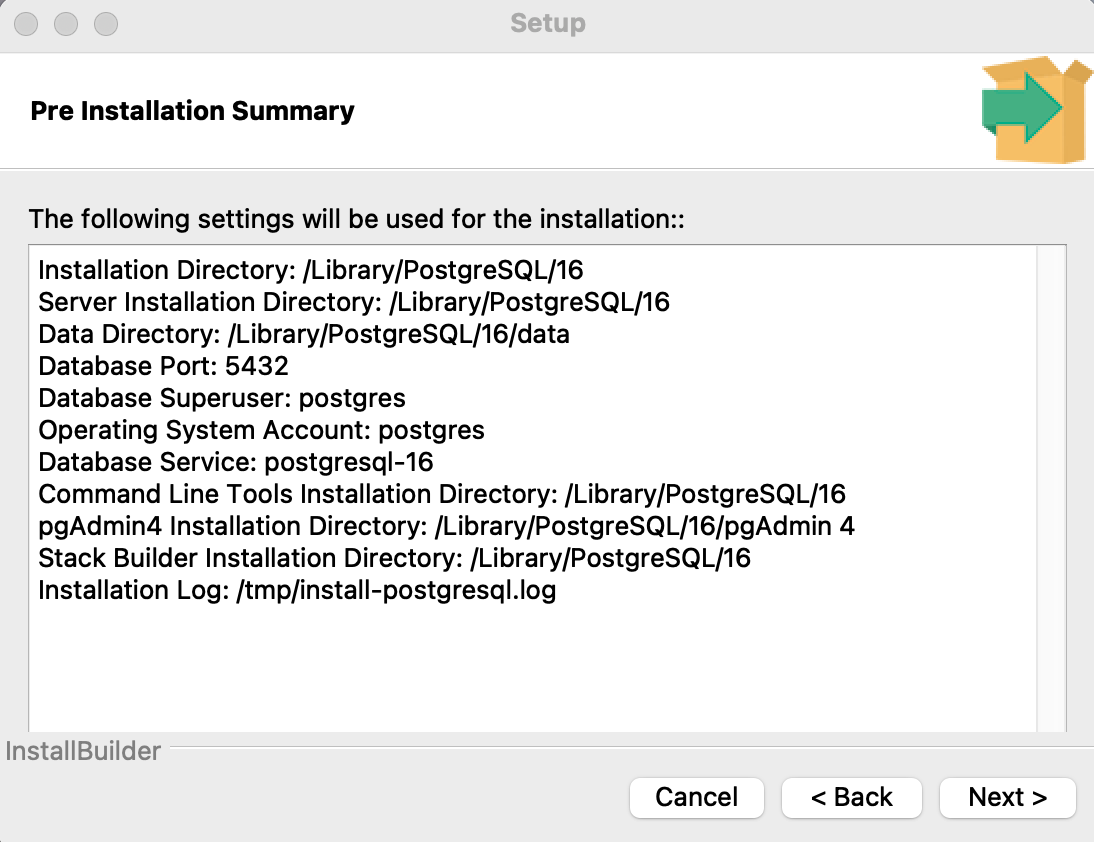The height and width of the screenshot is (842, 1094).
Task: Click the yellow minimize button
Action: point(65,22)
